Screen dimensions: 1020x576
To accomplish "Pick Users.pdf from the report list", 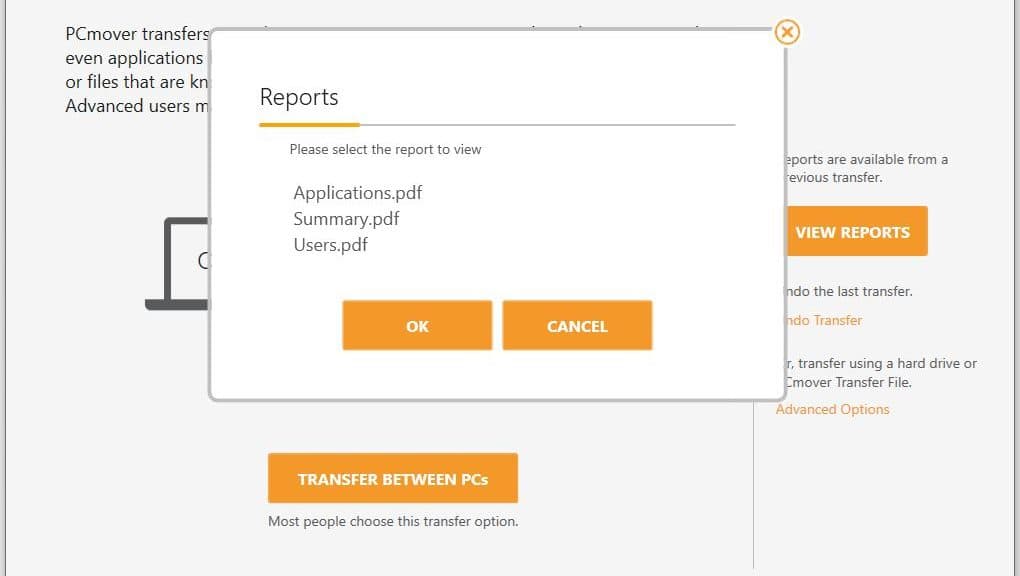I will pyautogui.click(x=330, y=244).
